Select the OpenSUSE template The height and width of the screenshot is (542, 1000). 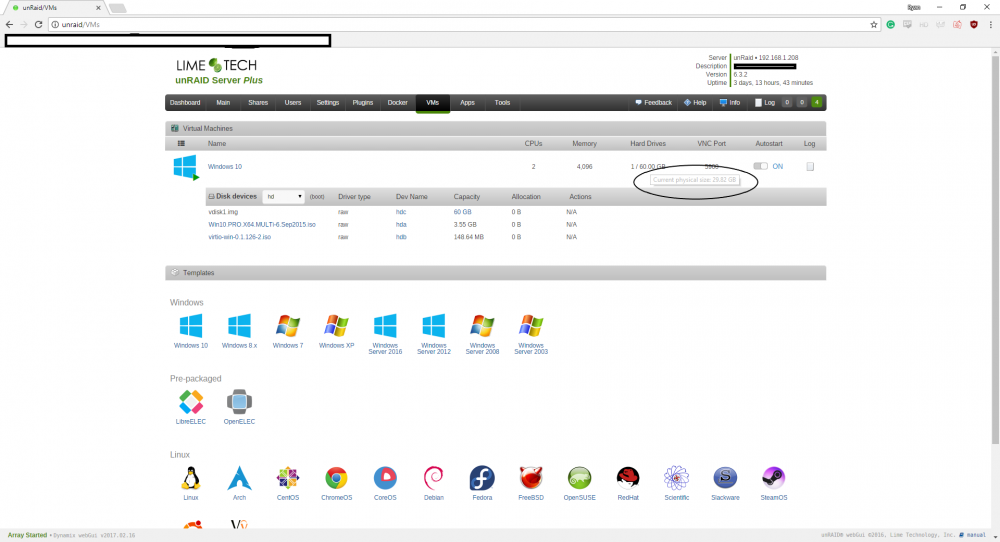(x=579, y=478)
